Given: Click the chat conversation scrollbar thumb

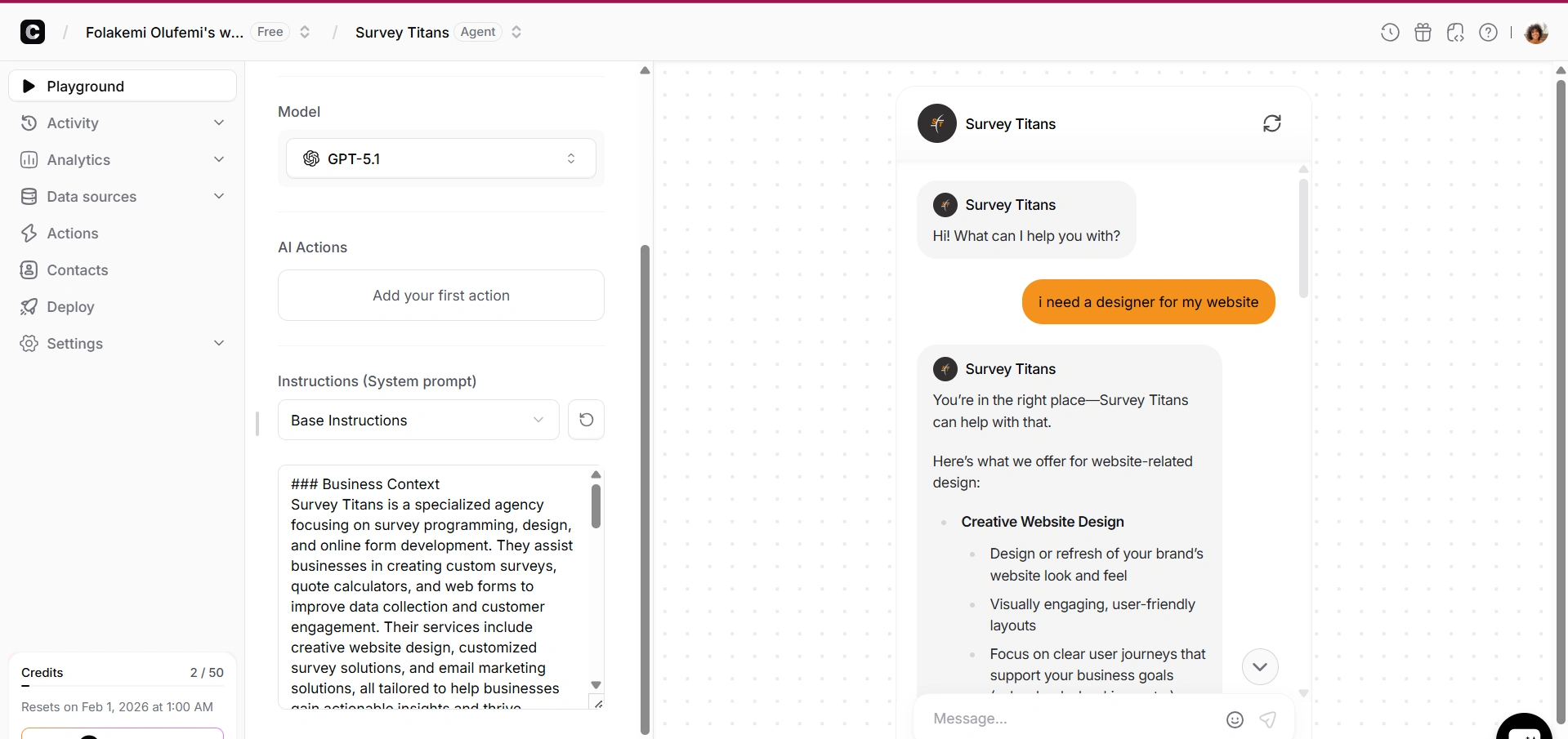Looking at the screenshot, I should click(1303, 238).
